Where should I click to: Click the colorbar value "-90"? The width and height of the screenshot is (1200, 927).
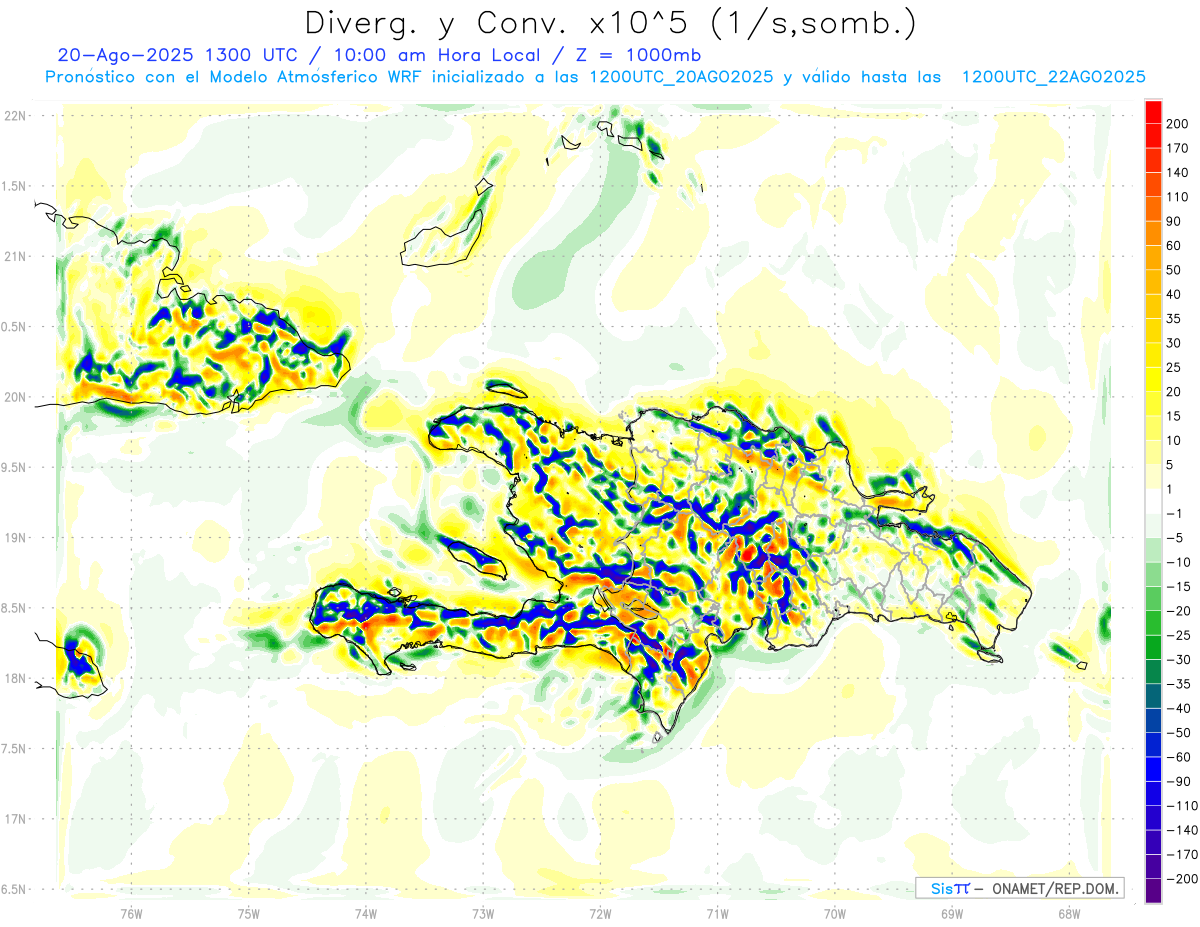pos(1177,781)
